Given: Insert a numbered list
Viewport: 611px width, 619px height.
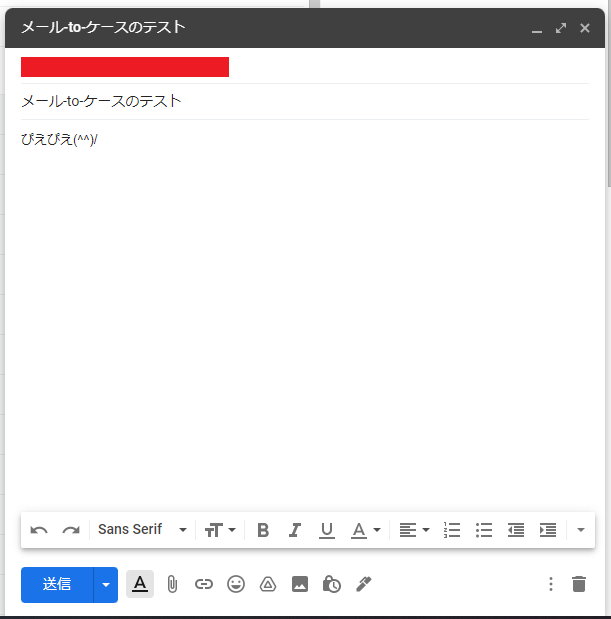Looking at the screenshot, I should click(452, 530).
